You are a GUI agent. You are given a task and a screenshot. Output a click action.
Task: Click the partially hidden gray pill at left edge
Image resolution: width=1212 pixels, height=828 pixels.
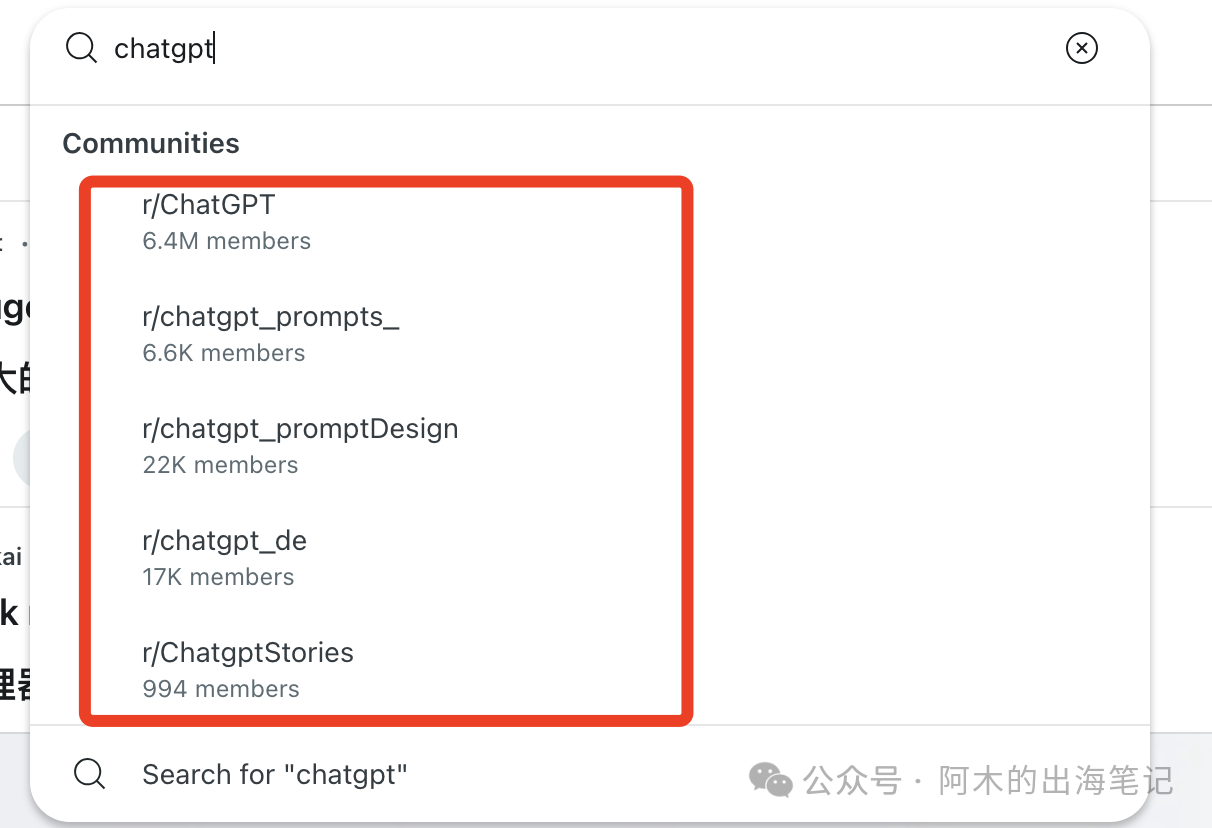click(22, 457)
